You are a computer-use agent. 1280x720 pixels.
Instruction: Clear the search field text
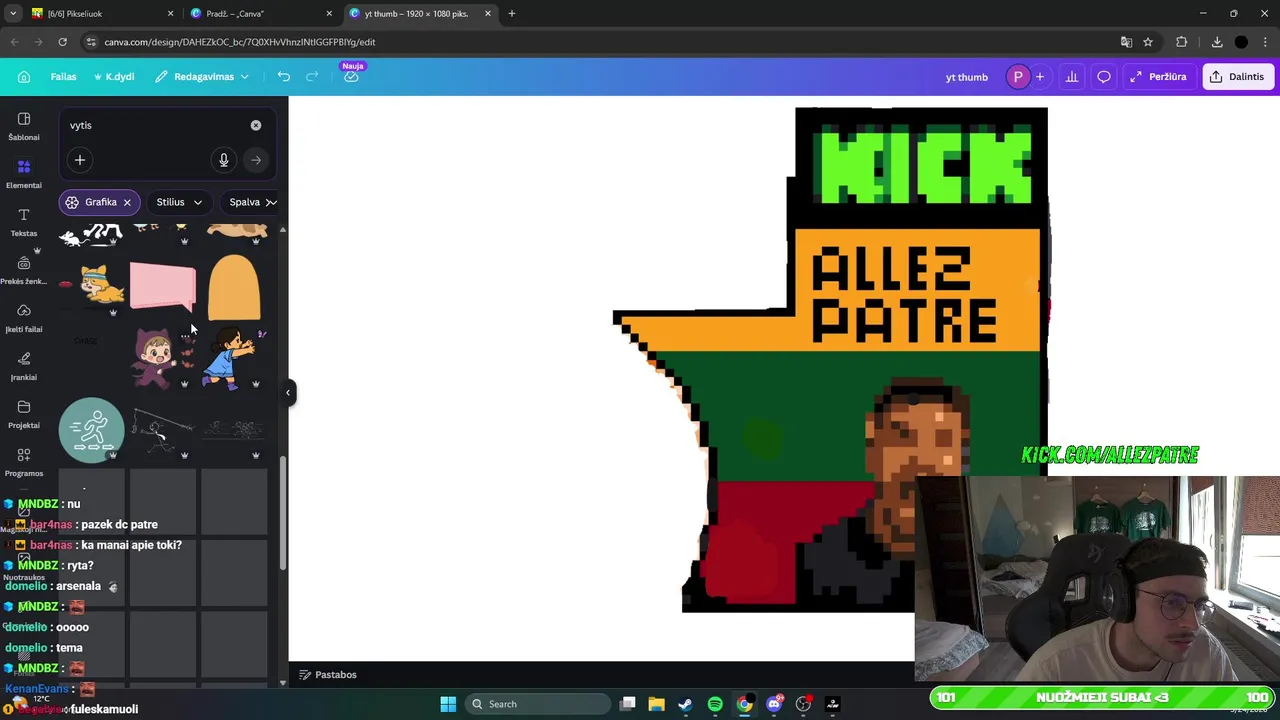256,125
